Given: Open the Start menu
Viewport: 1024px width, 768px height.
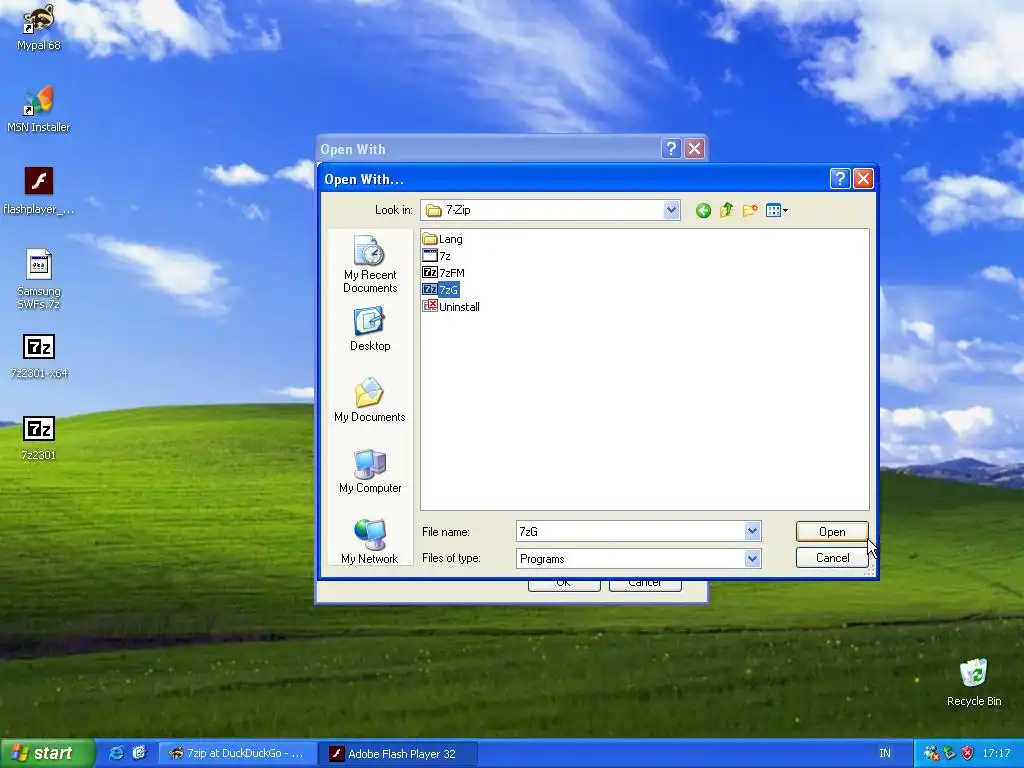Looking at the screenshot, I should (x=47, y=754).
